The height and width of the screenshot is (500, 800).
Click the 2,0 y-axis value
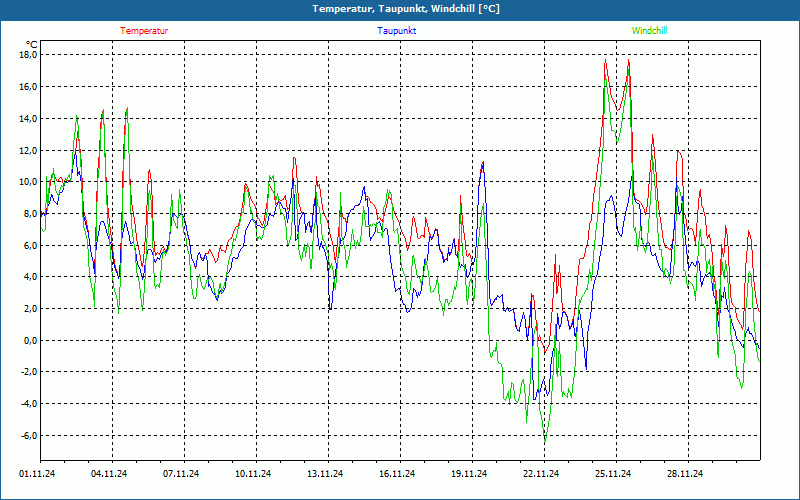tap(30, 309)
